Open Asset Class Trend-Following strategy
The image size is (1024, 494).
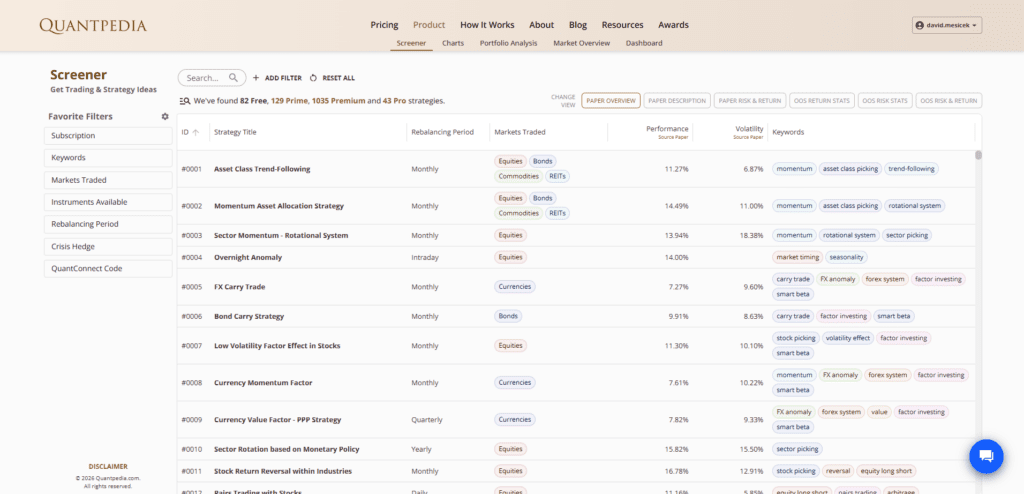click(262, 169)
